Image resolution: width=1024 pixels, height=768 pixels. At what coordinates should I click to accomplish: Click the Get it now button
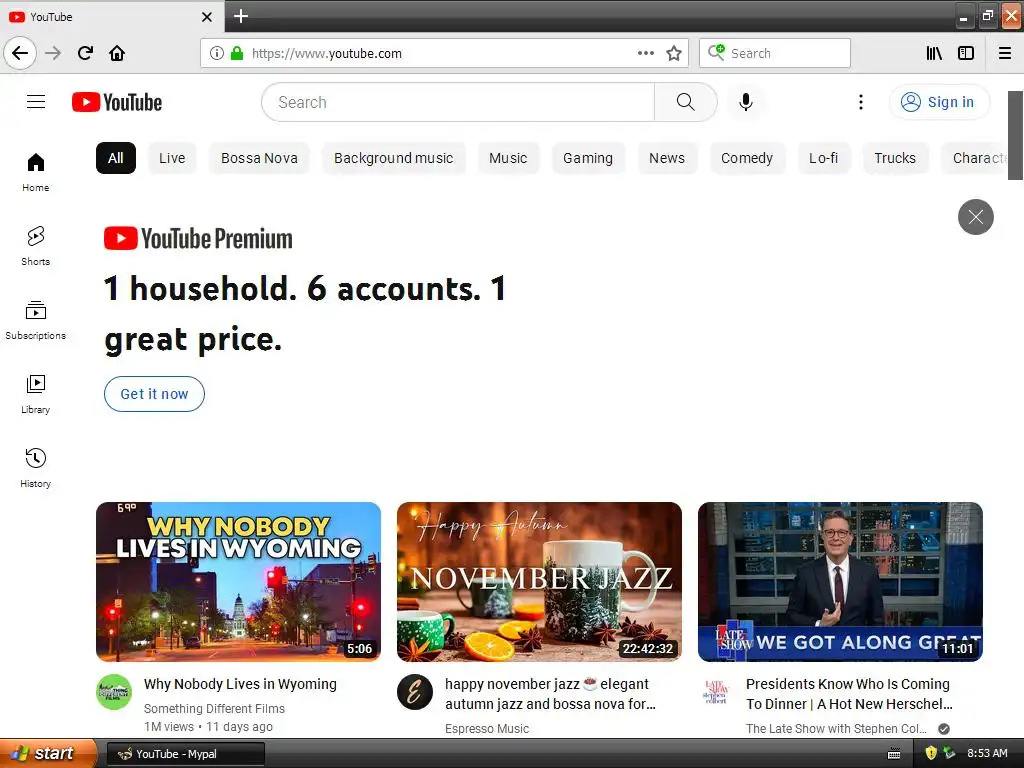(154, 394)
